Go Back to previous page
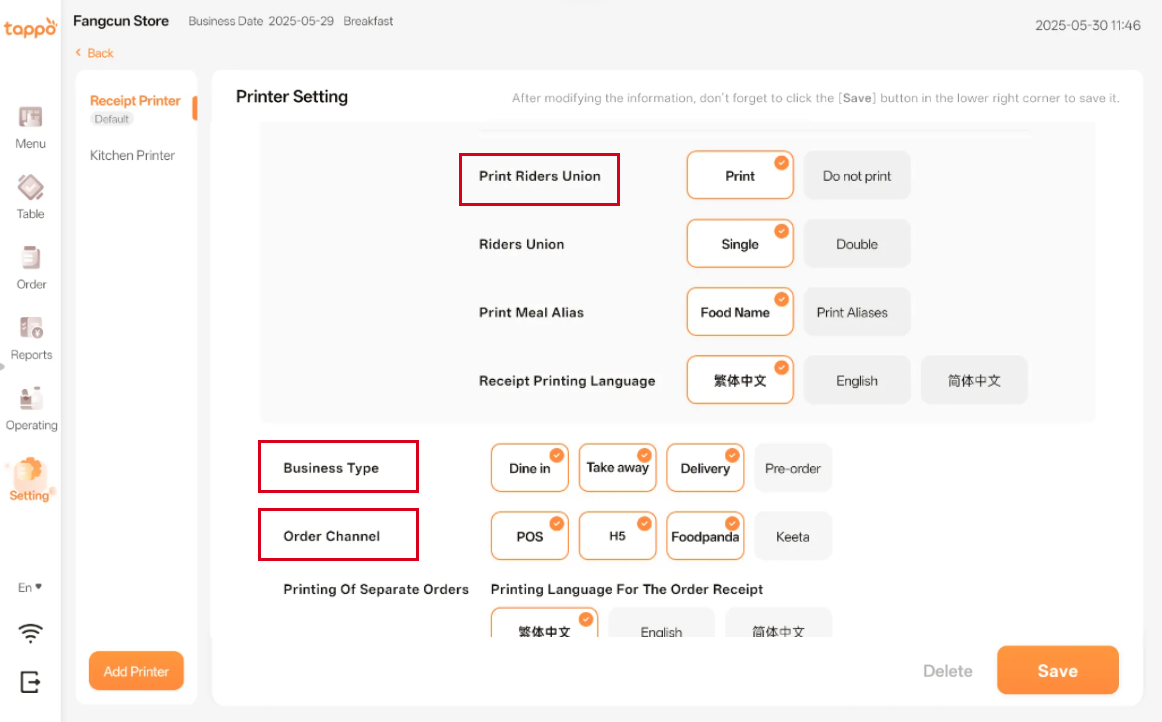Image resolution: width=1162 pixels, height=722 pixels. [96, 53]
